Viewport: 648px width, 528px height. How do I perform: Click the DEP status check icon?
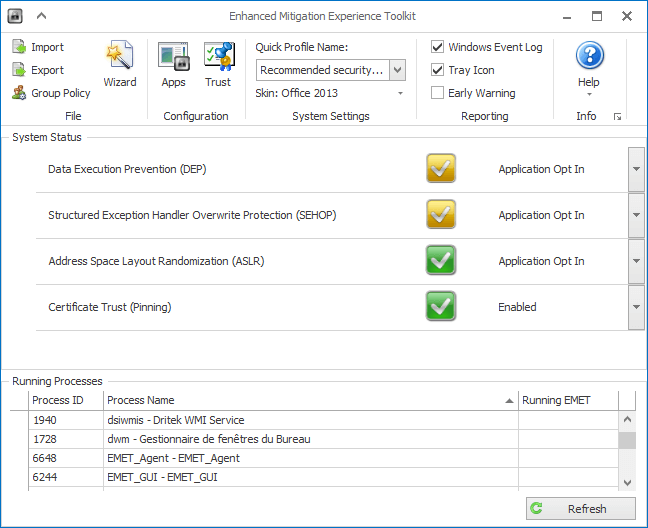440,169
